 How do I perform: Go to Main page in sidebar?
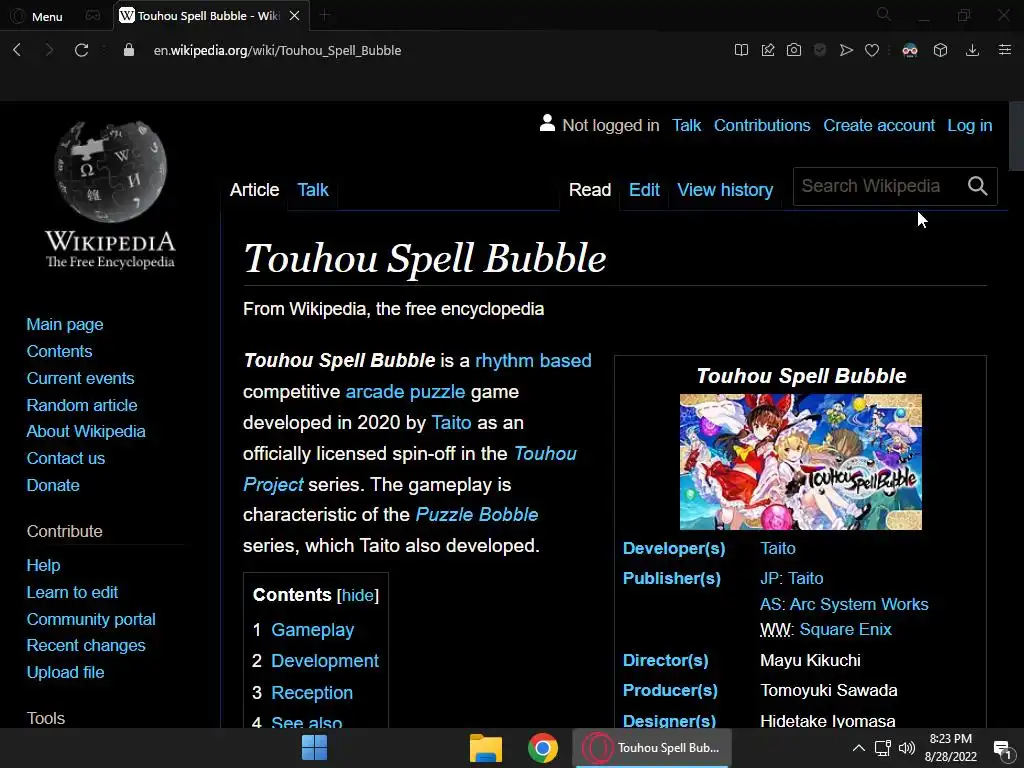tap(65, 325)
